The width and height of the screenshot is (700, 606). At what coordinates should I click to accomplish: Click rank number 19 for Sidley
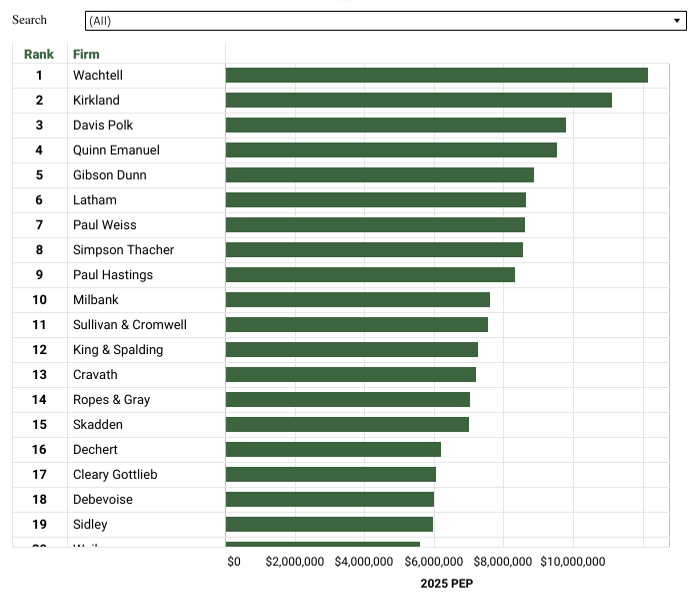click(x=39, y=525)
